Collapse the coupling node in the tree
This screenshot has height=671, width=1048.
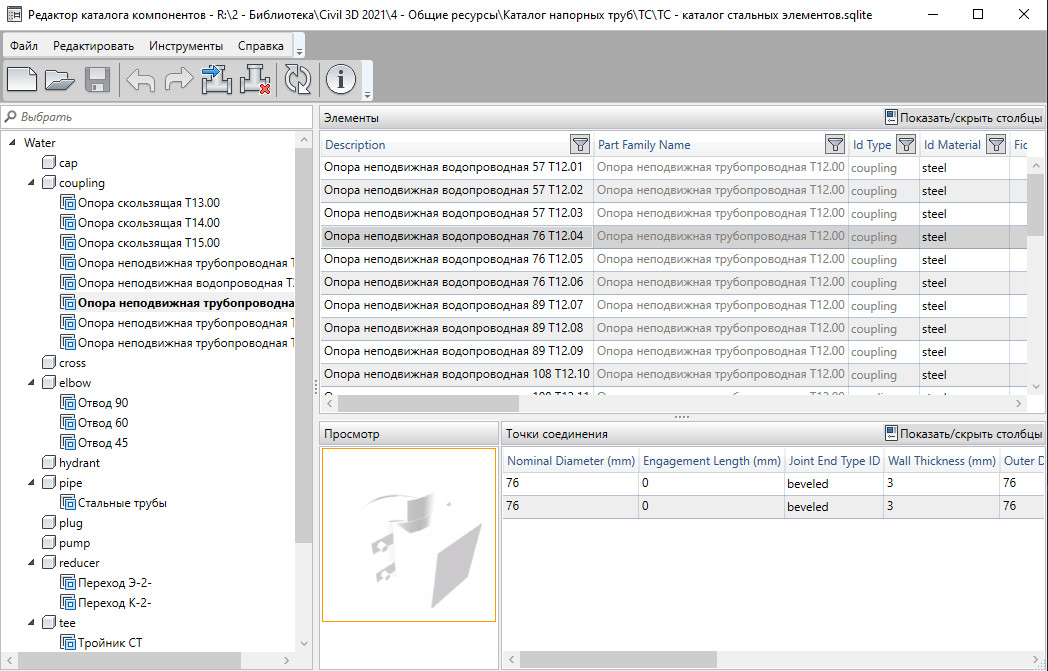click(x=31, y=183)
